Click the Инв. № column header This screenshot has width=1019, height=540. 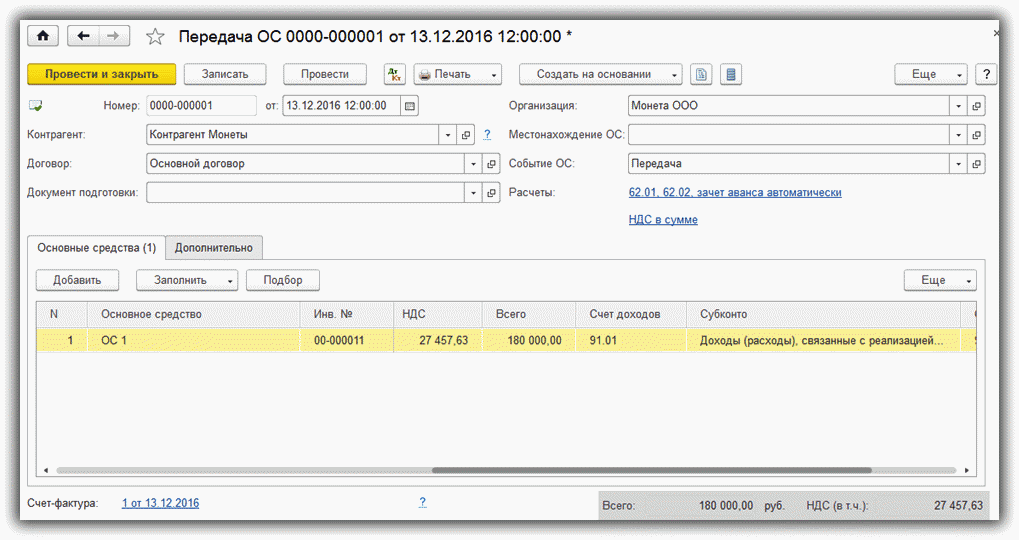(346, 315)
